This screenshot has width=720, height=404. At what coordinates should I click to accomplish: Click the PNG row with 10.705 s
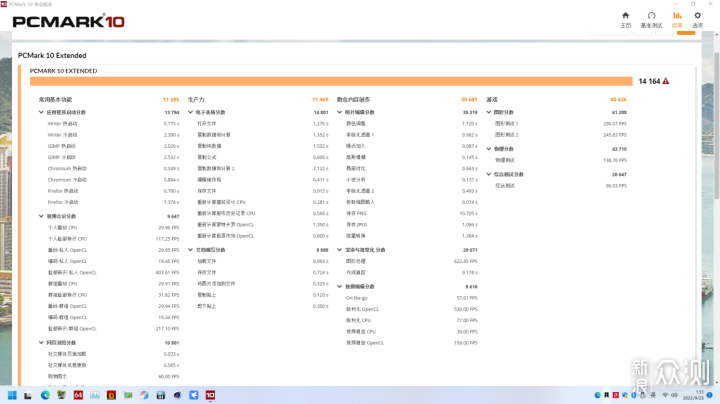[411, 213]
